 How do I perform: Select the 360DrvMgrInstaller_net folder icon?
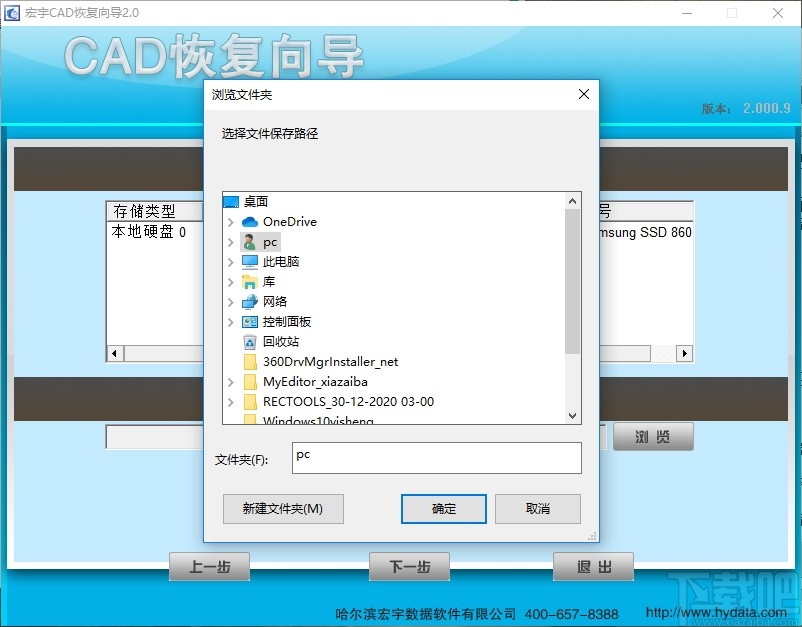(x=250, y=363)
